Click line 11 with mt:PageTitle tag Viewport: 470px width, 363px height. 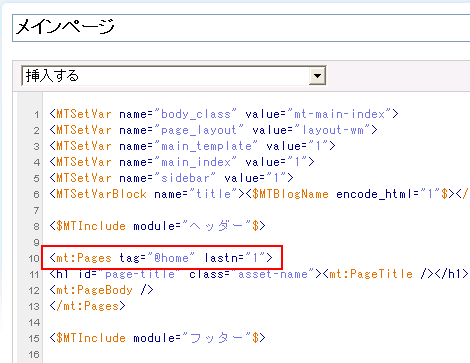tap(259, 274)
